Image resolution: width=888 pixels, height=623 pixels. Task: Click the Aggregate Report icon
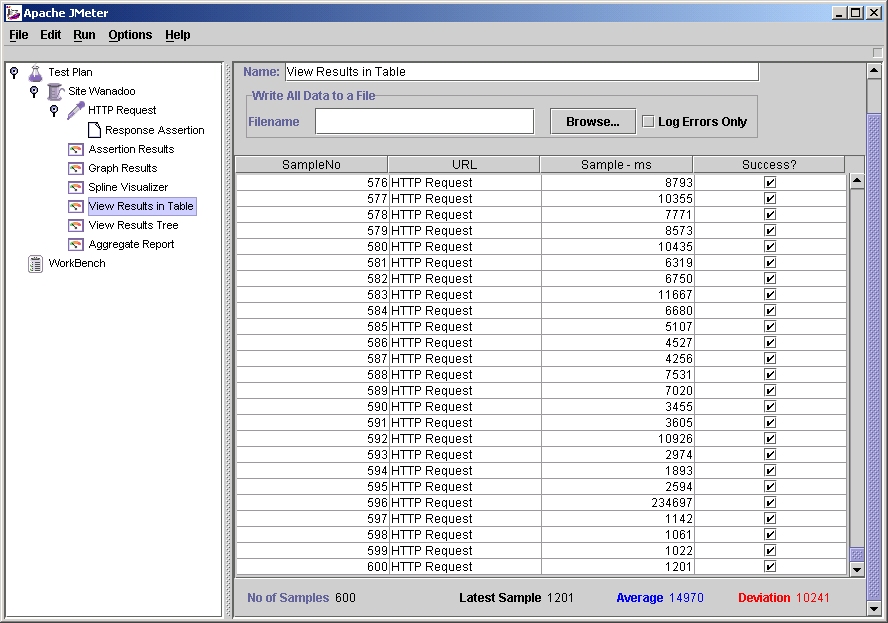click(x=76, y=244)
